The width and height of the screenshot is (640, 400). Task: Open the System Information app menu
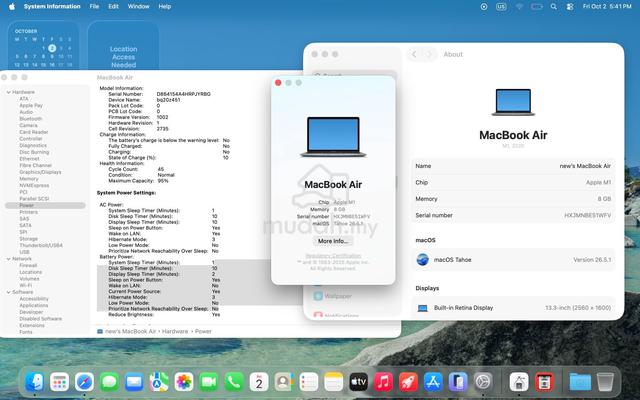point(52,7)
